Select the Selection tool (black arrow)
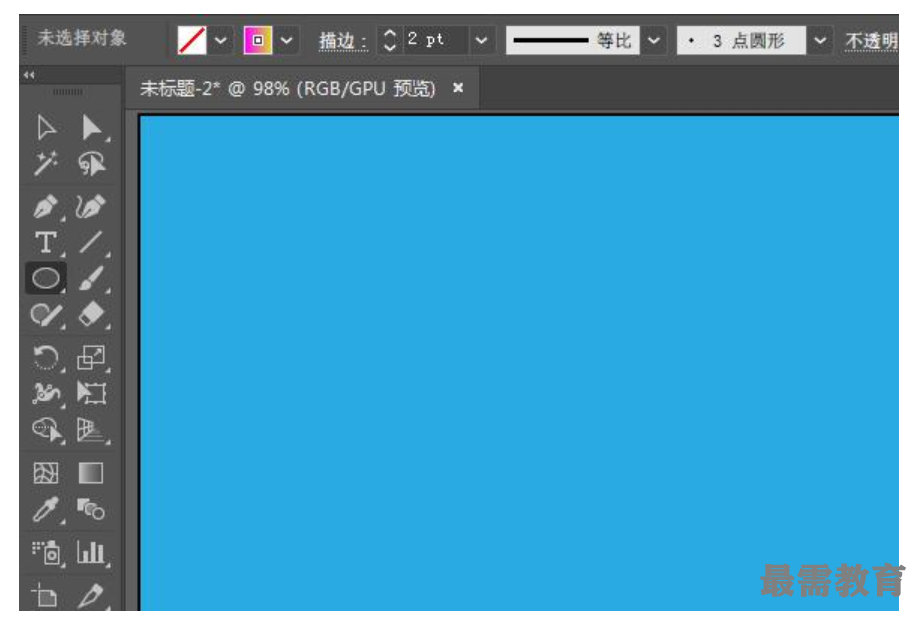Screen dimensions: 912x620 coord(46,128)
